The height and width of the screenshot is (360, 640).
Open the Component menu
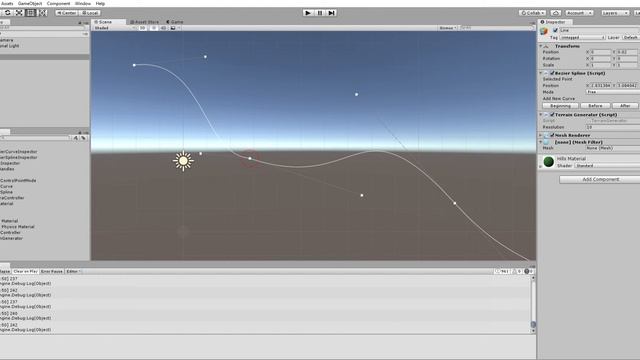[x=58, y=3]
